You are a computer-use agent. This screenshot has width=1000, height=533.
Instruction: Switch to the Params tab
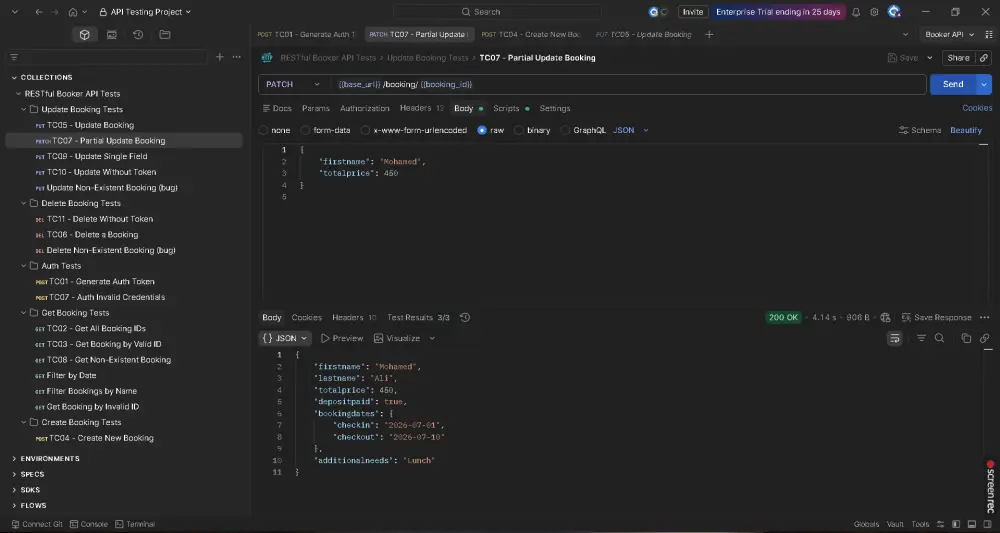[316, 108]
